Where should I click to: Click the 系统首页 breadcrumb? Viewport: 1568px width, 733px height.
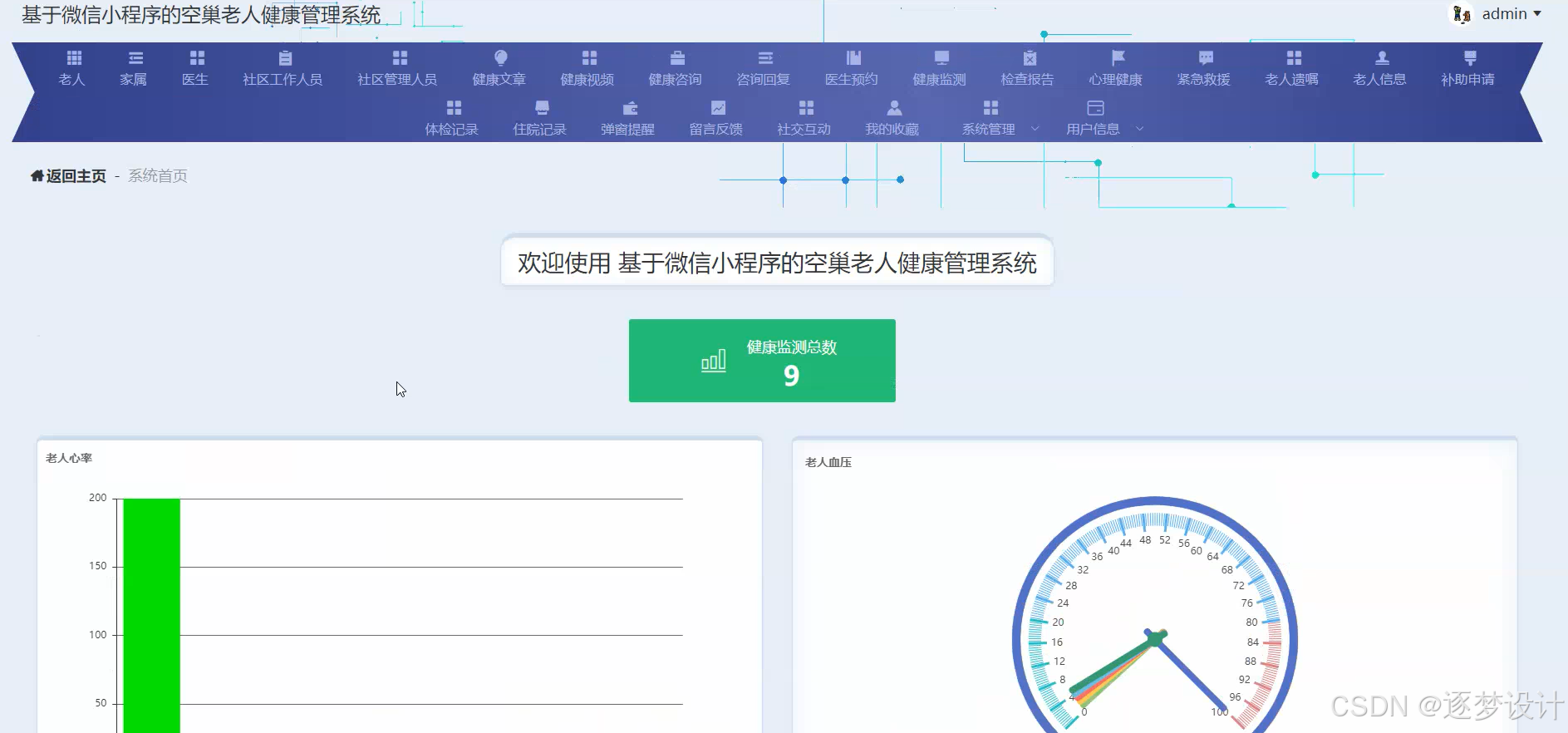pos(158,176)
